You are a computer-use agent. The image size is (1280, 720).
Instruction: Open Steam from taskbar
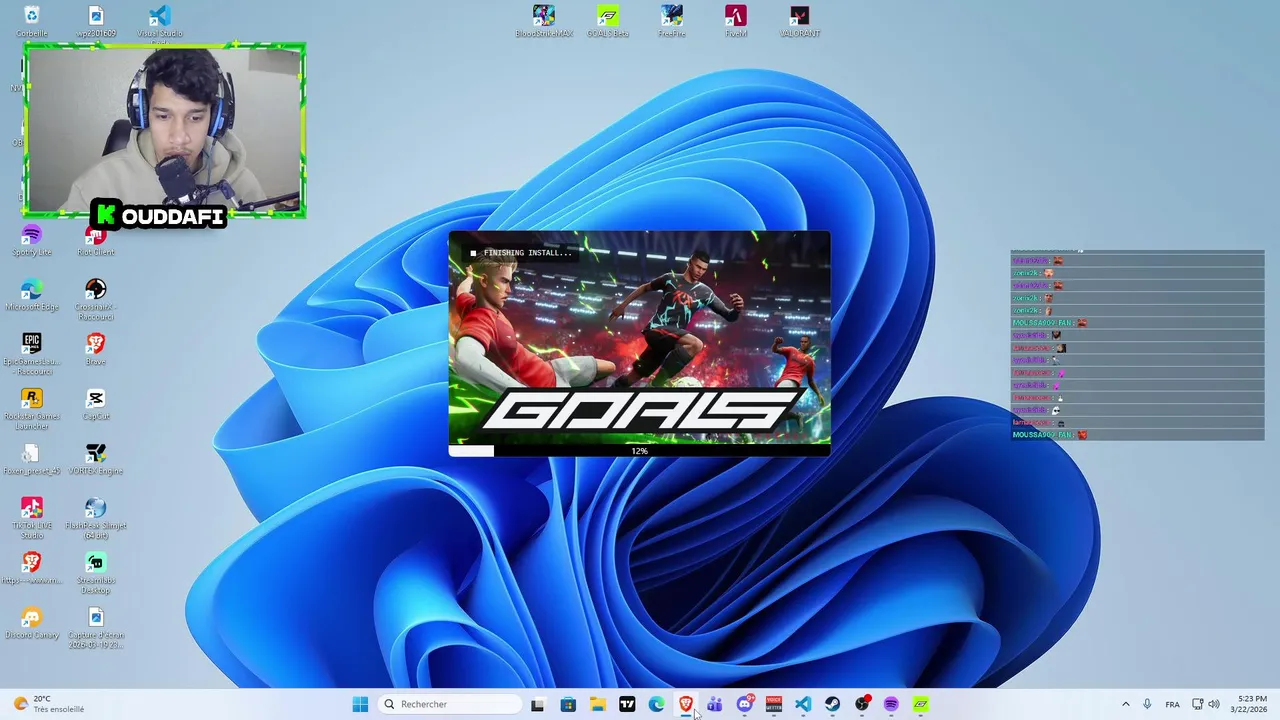[x=833, y=704]
